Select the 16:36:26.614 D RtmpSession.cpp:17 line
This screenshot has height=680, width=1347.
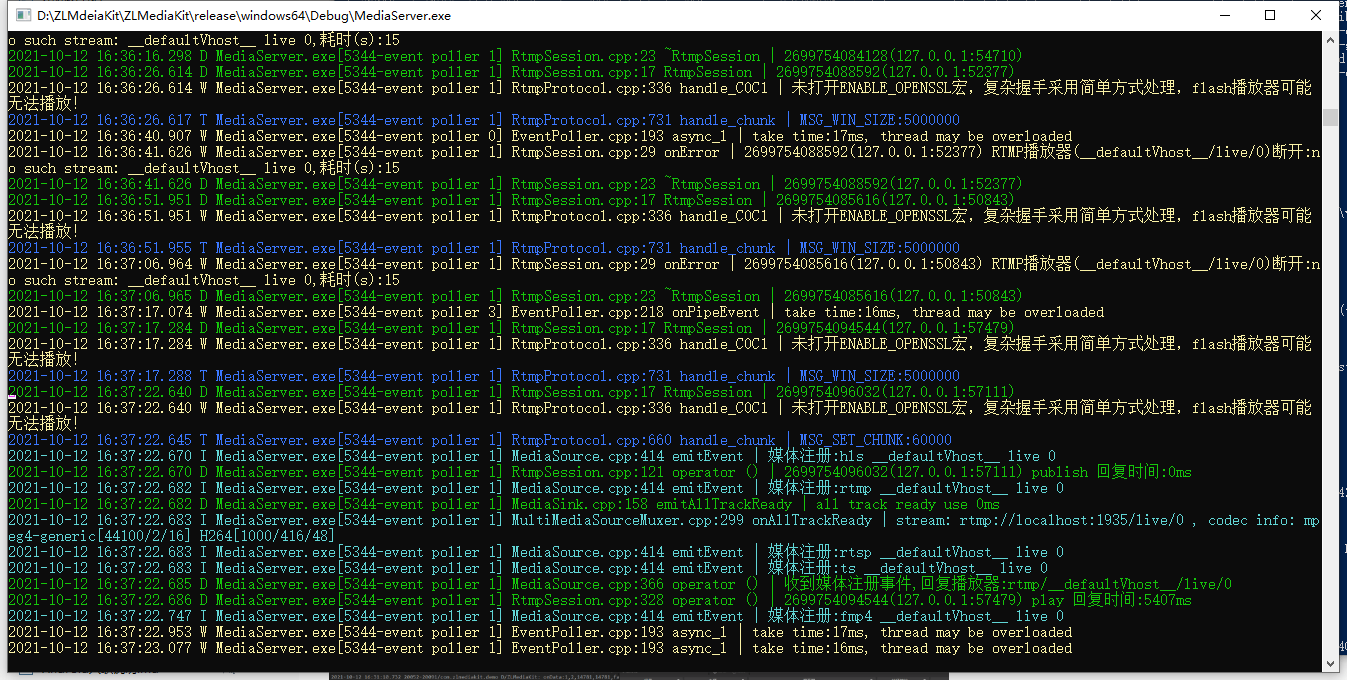tap(511, 72)
